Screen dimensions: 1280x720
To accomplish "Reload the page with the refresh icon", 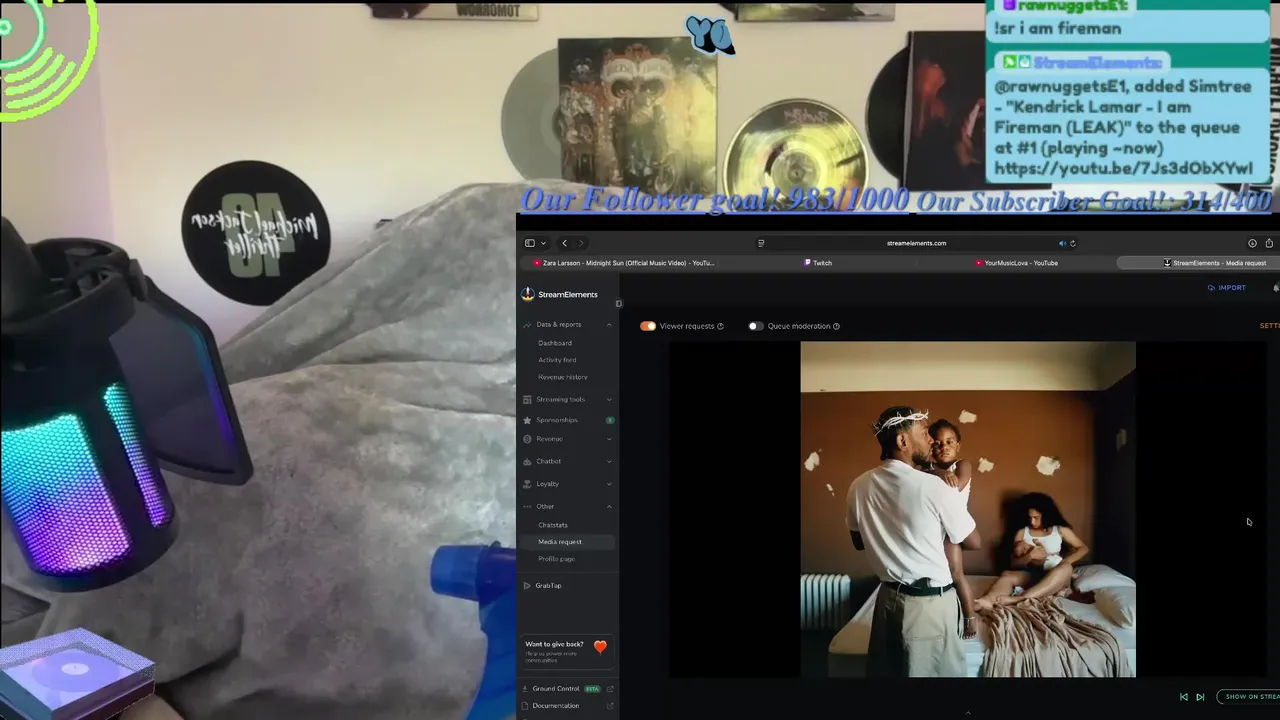I will pos(1073,243).
